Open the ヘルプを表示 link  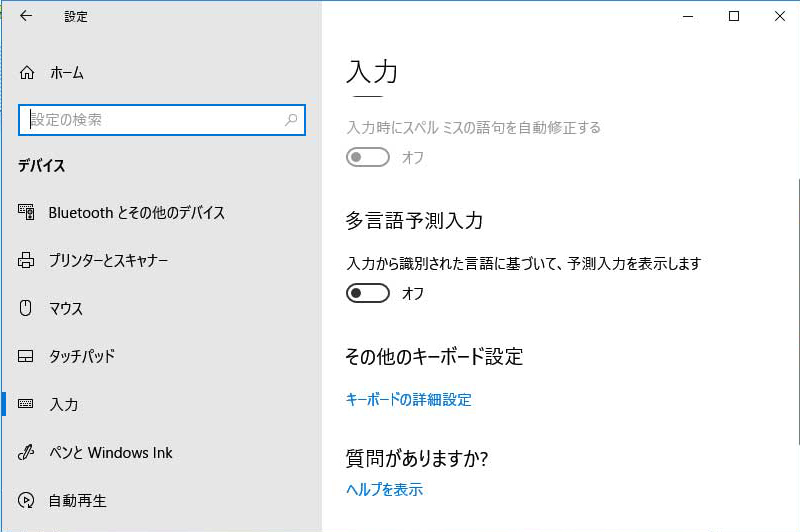384,490
